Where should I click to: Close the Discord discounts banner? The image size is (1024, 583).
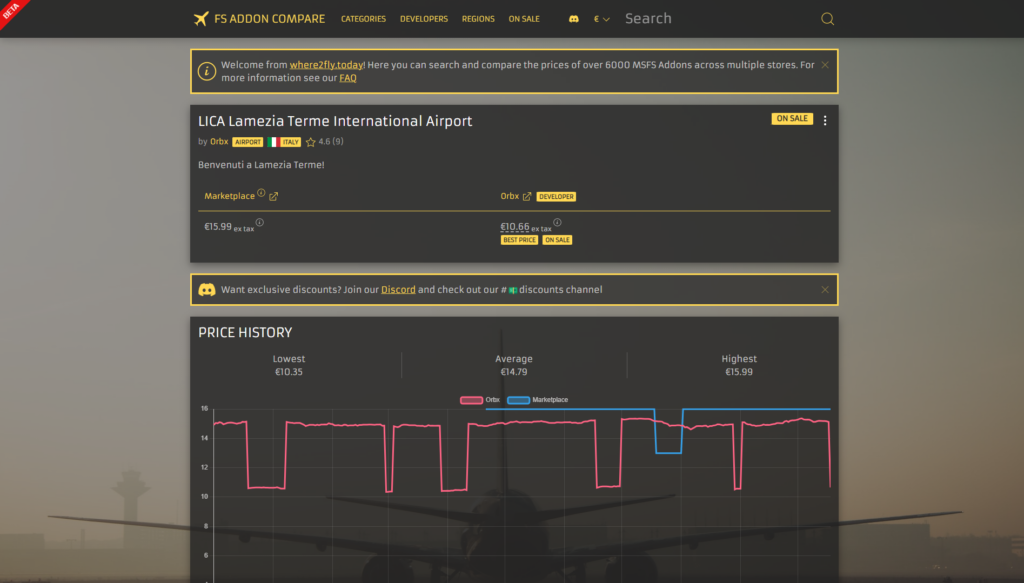[x=825, y=290]
